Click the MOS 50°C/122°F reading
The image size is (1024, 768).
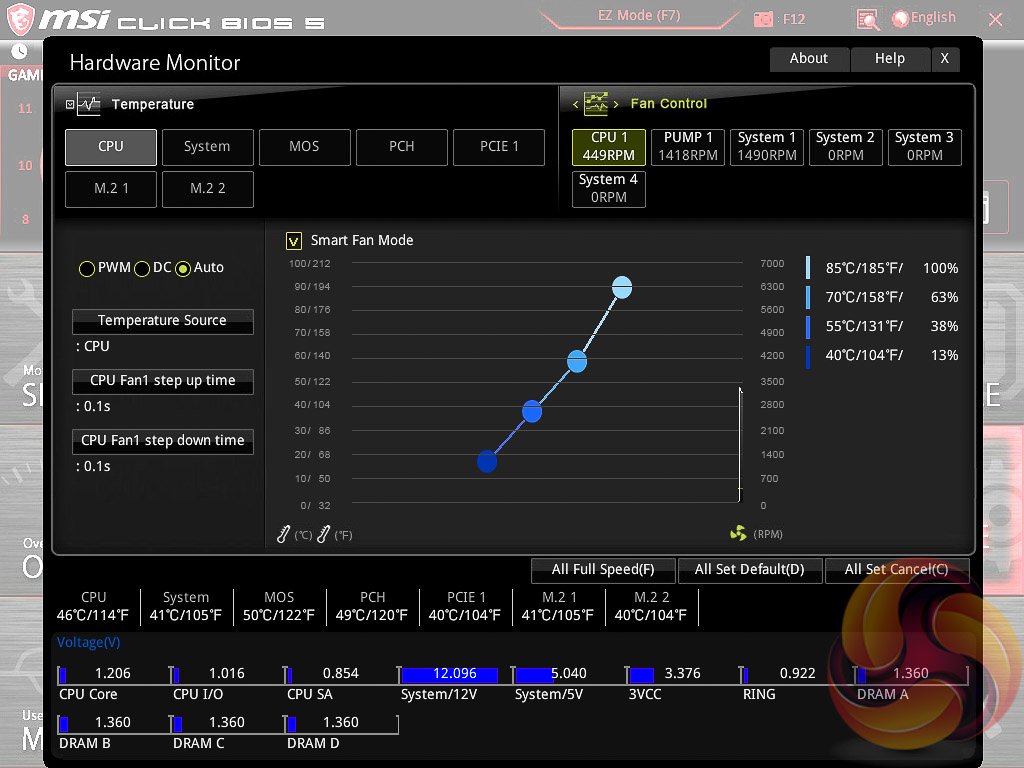pyautogui.click(x=280, y=607)
